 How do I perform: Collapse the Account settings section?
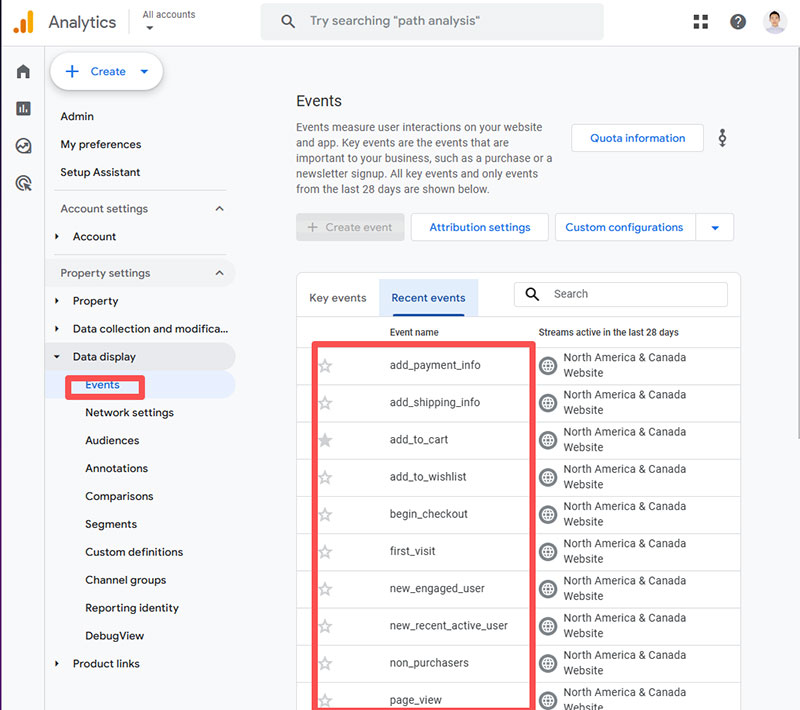tap(220, 209)
